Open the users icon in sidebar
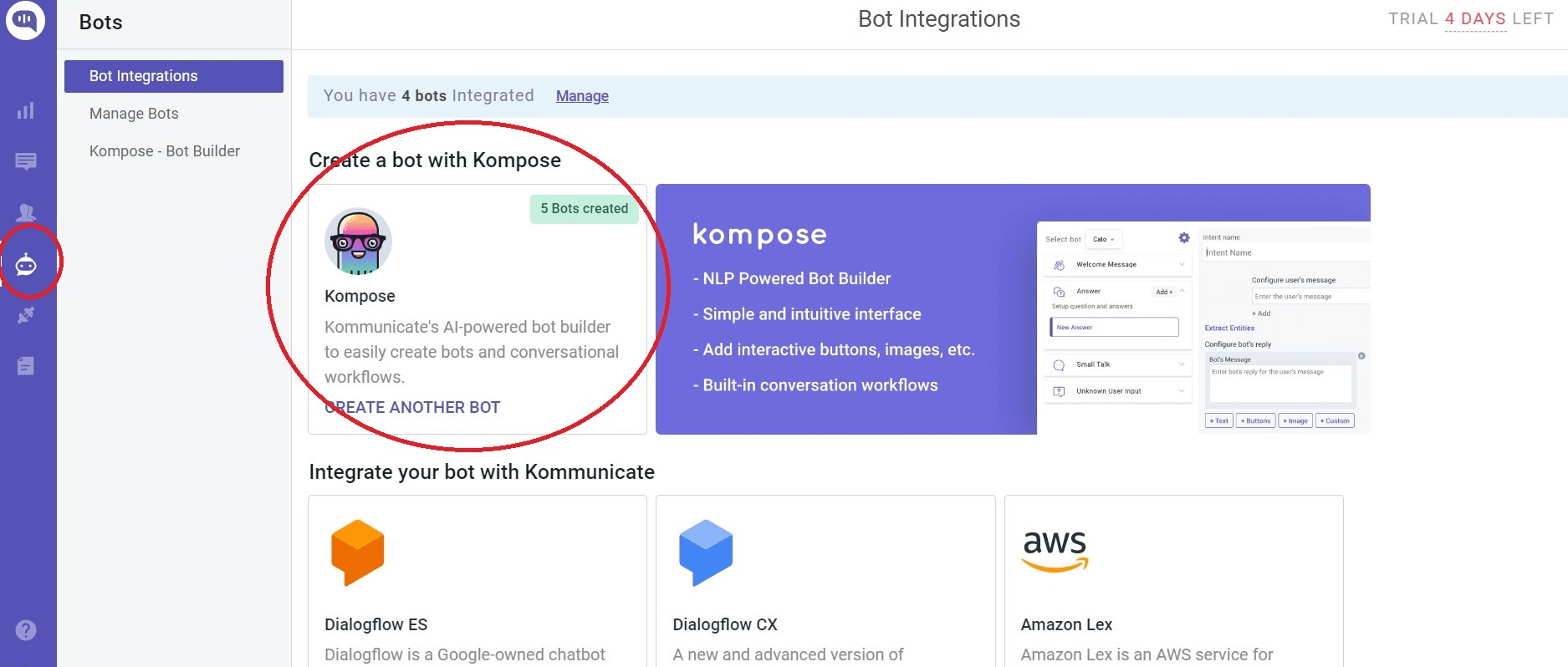Screen dimensions: 1568x667 click(26, 212)
